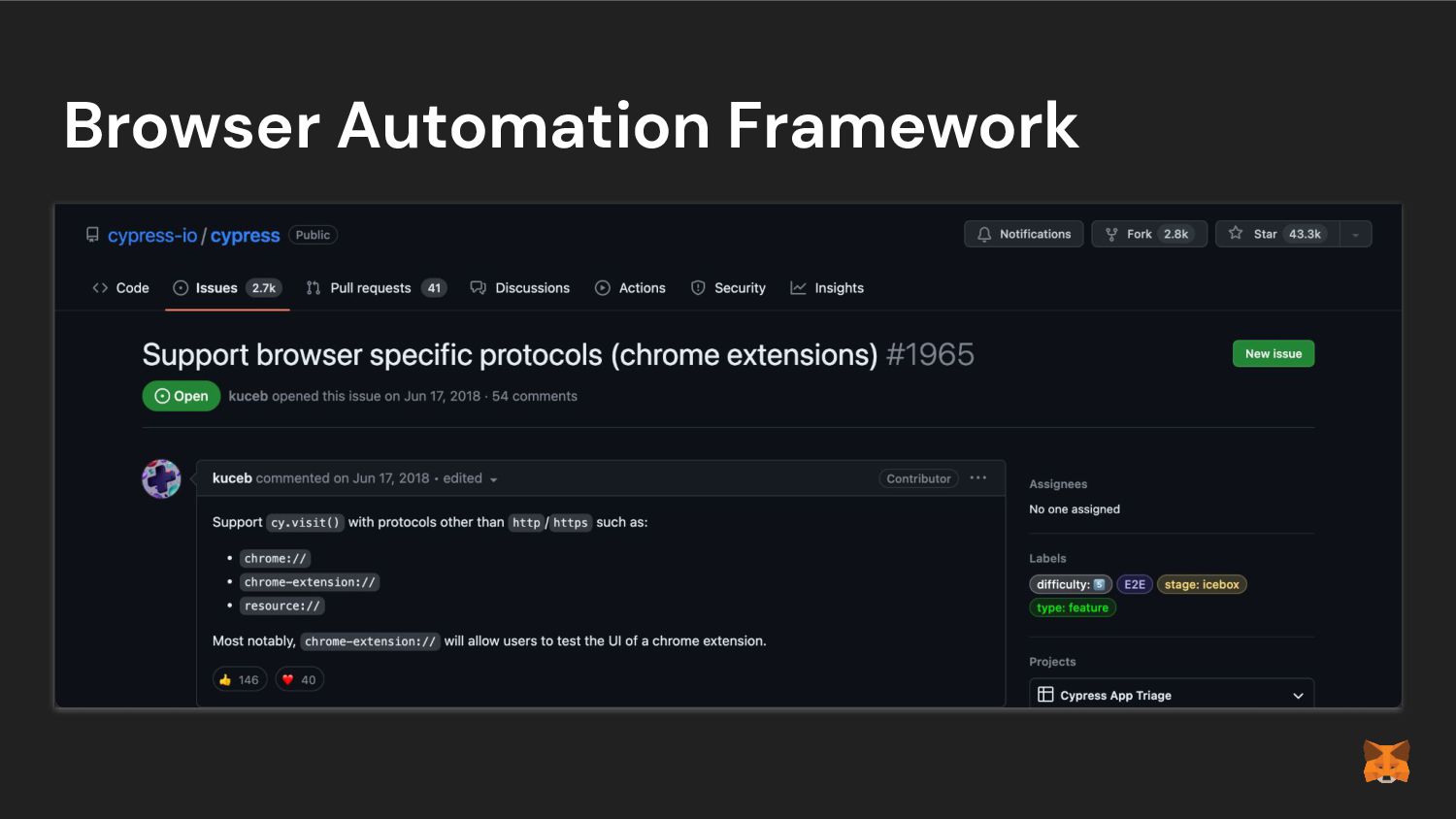Image resolution: width=1456 pixels, height=819 pixels.
Task: Click kuceb's avatar image
Action: pos(161,478)
